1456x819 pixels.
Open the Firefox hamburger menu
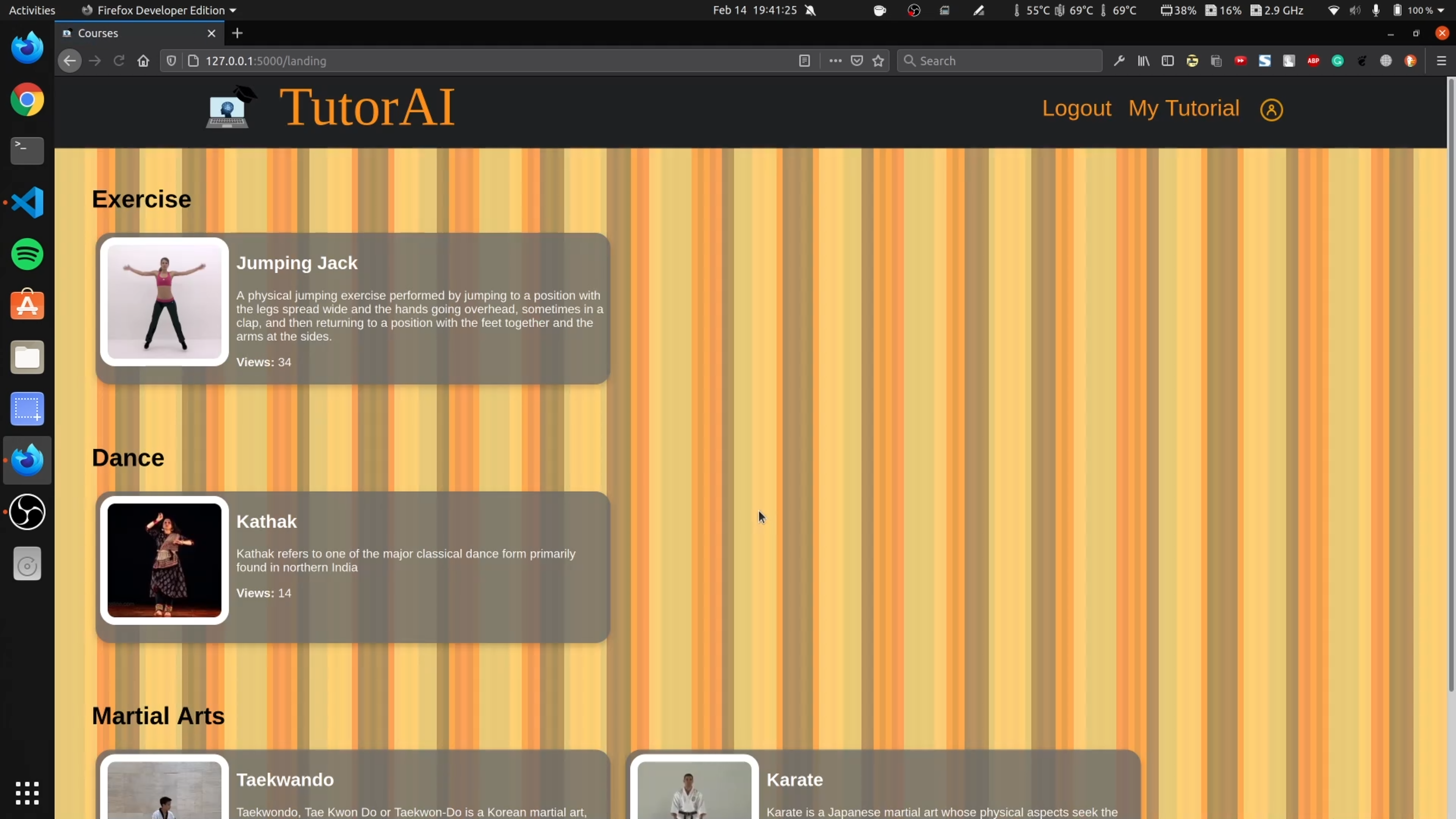click(1441, 61)
